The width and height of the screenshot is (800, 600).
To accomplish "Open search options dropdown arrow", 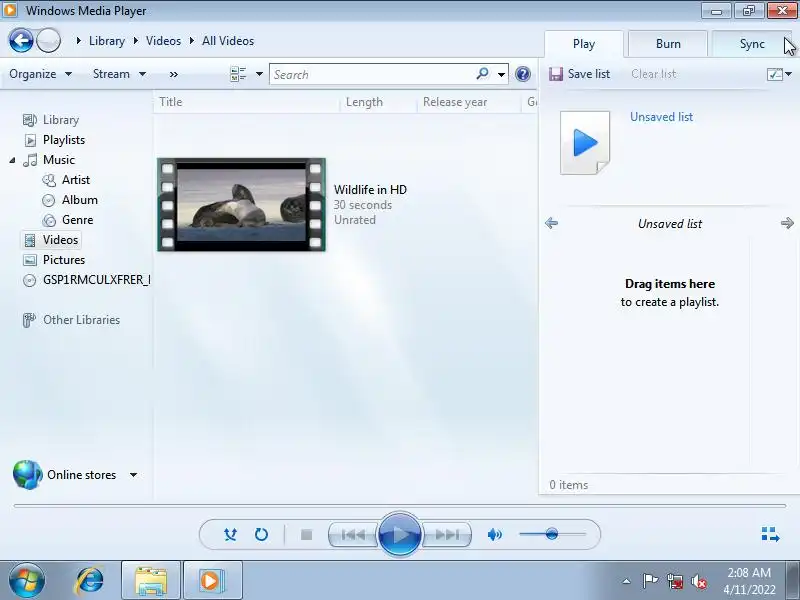I will point(502,74).
